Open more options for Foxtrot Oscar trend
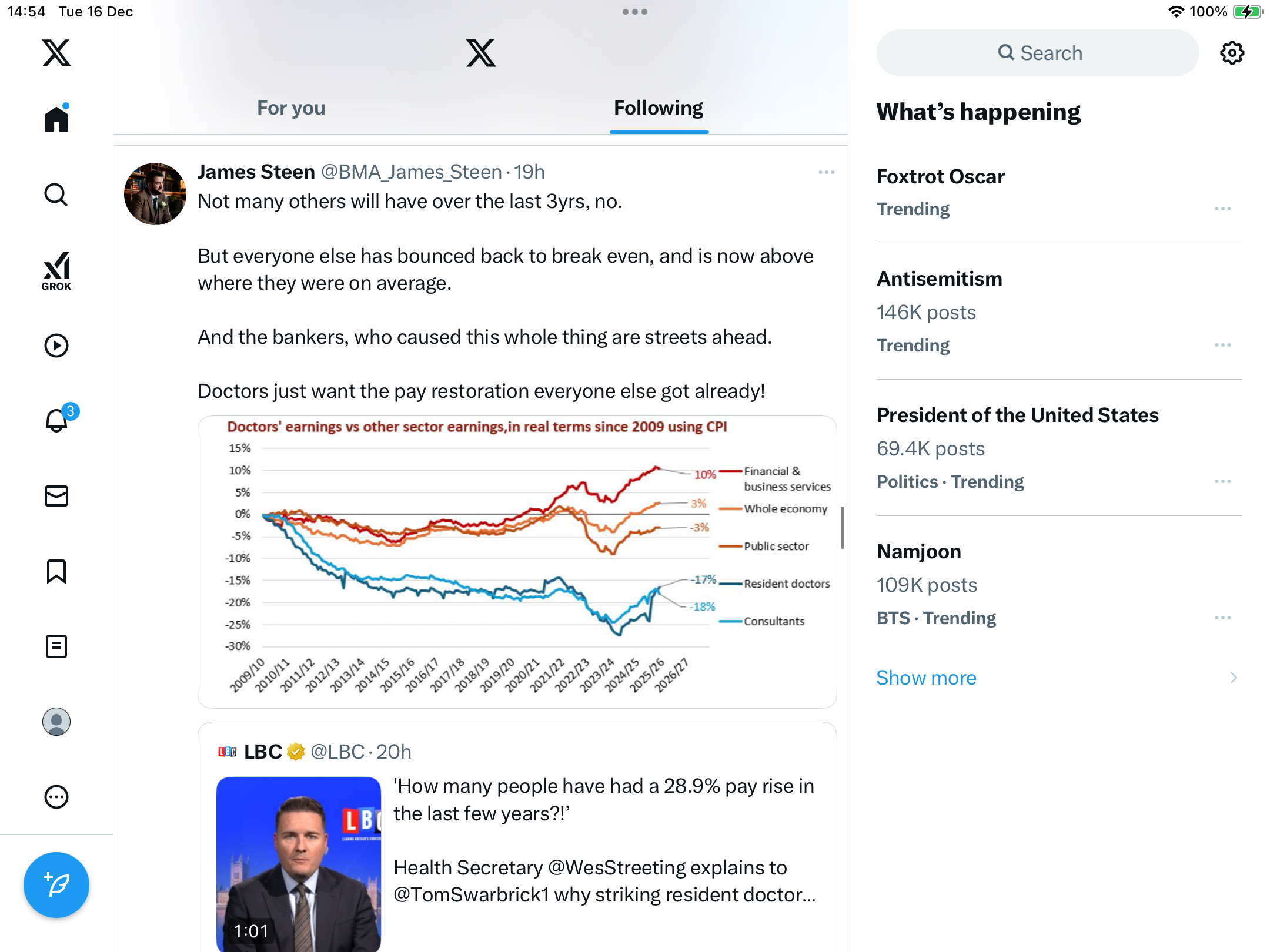 pyautogui.click(x=1222, y=209)
